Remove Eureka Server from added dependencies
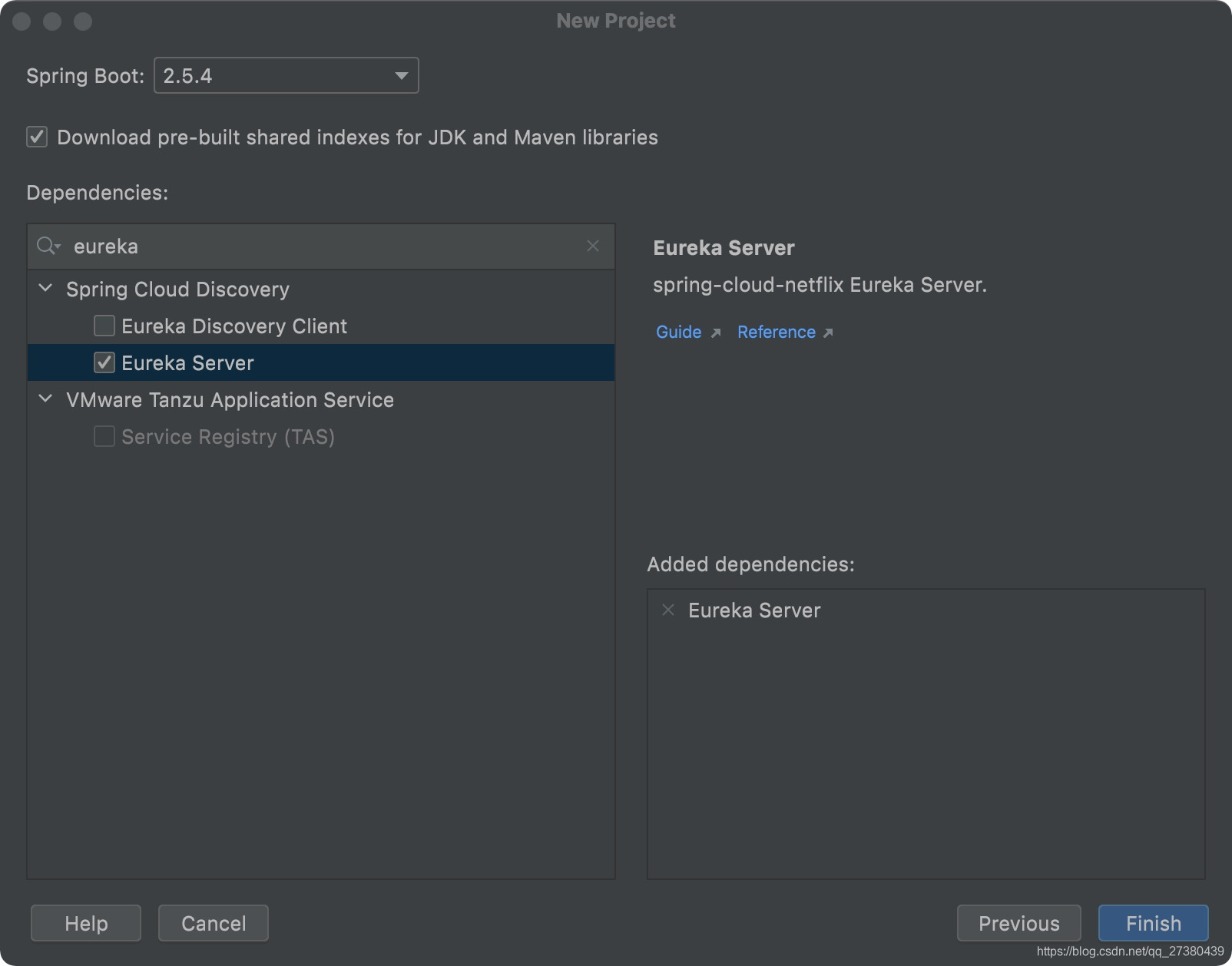 [x=668, y=610]
